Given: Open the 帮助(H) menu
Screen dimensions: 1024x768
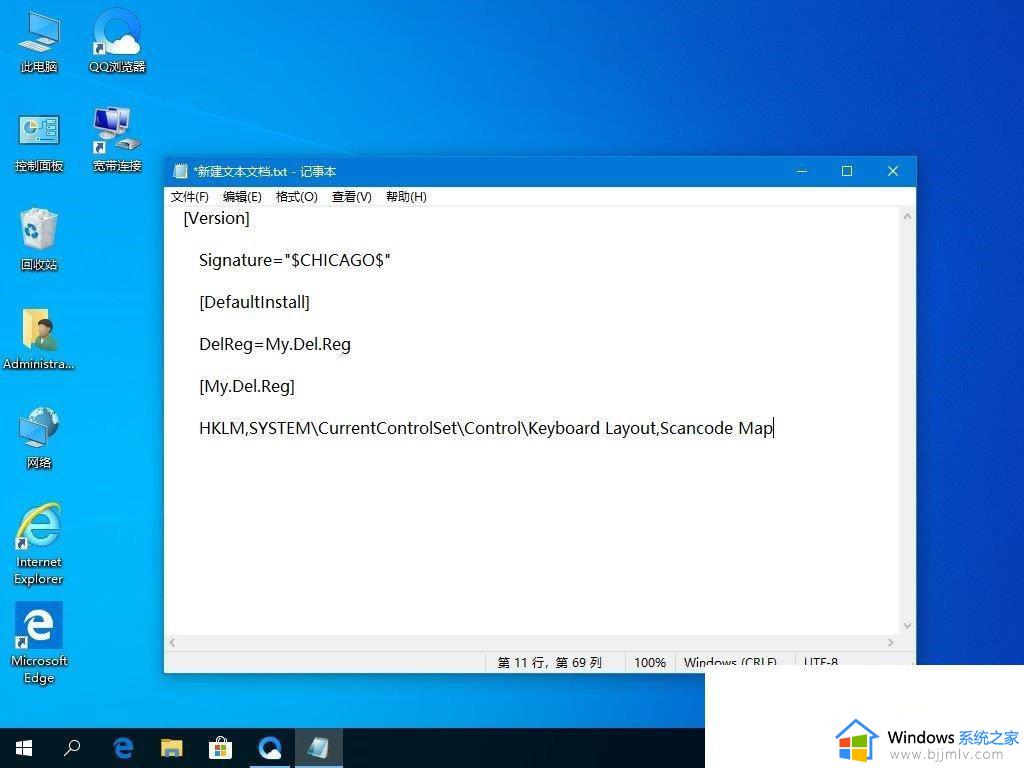Looking at the screenshot, I should 406,197.
